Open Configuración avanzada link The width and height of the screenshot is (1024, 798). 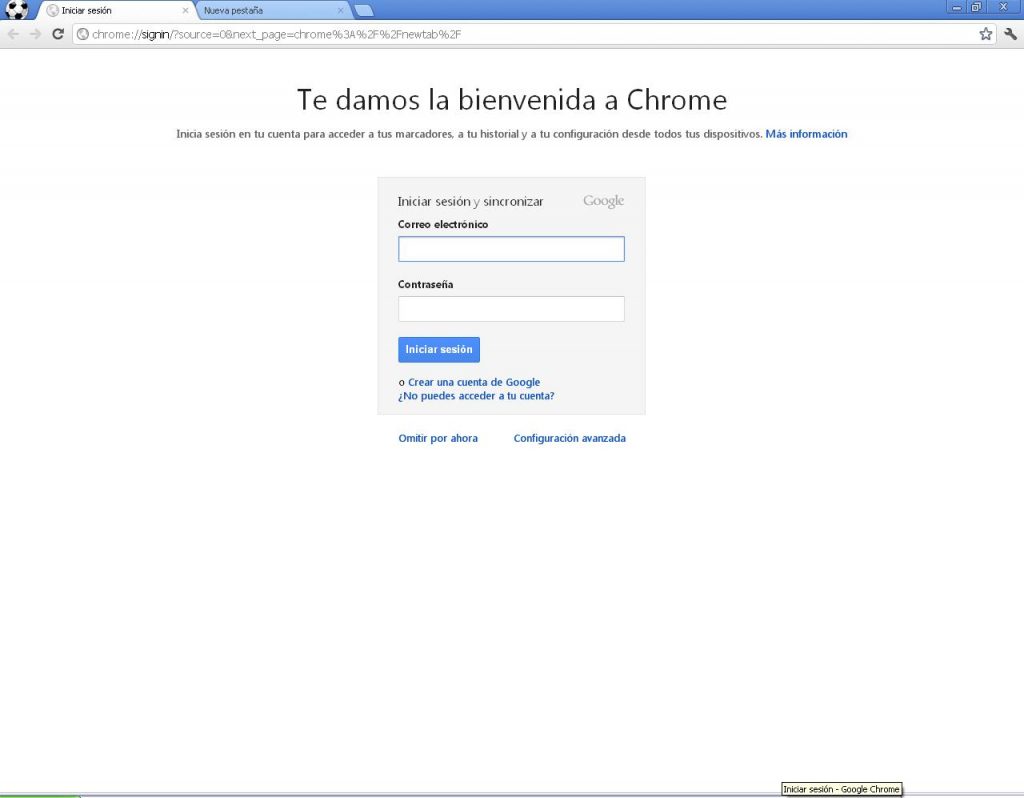tap(569, 438)
